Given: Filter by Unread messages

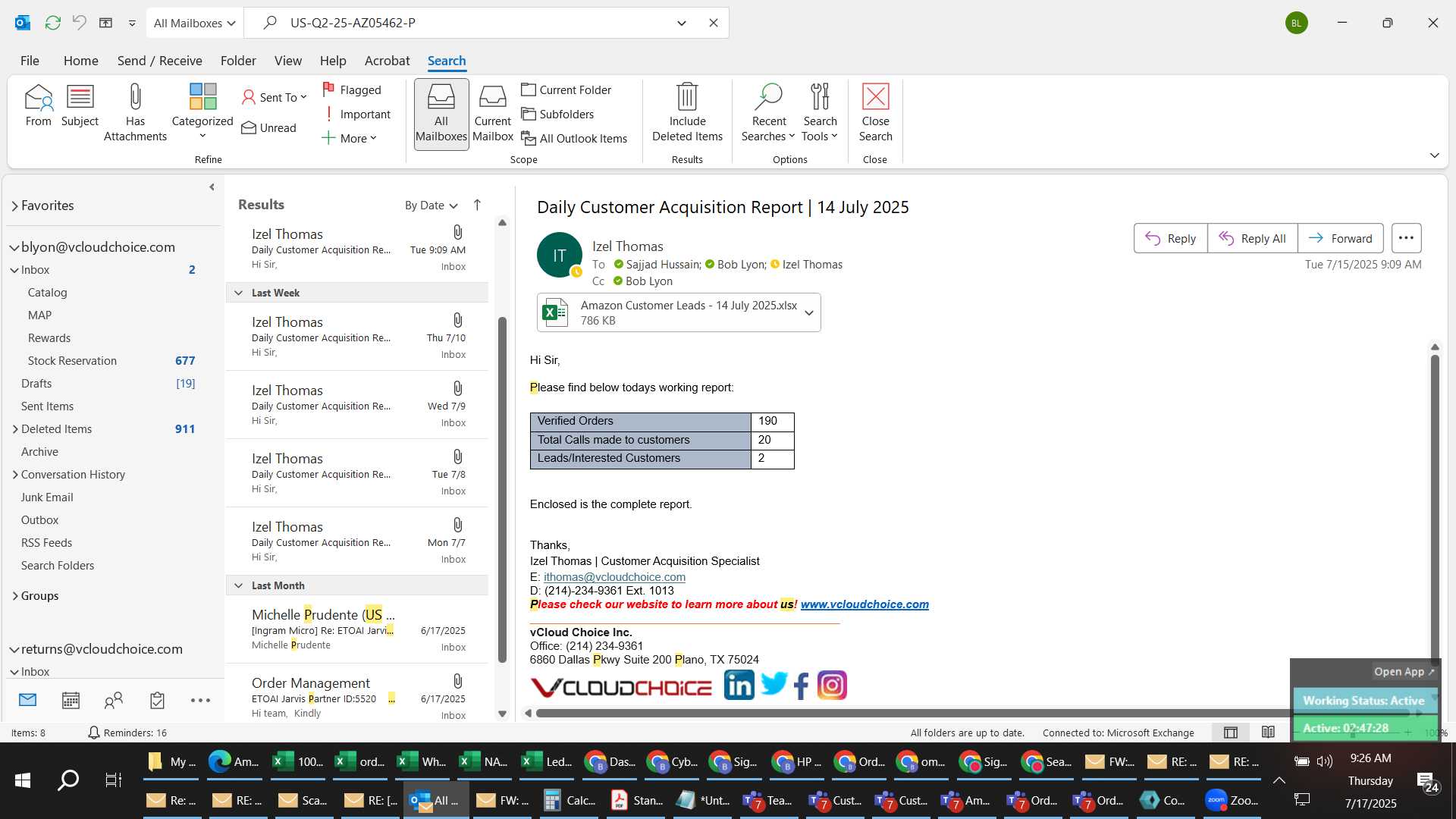Looking at the screenshot, I should click(269, 127).
